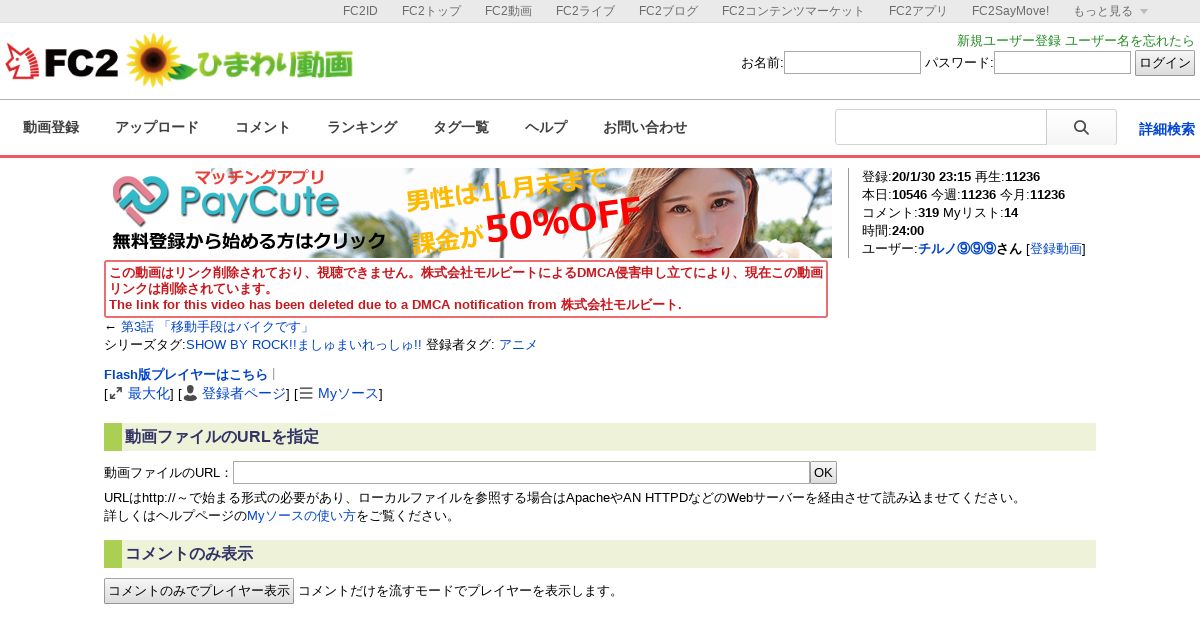Go to ランキング in navigation
The height and width of the screenshot is (630, 1200).
pyautogui.click(x=362, y=128)
